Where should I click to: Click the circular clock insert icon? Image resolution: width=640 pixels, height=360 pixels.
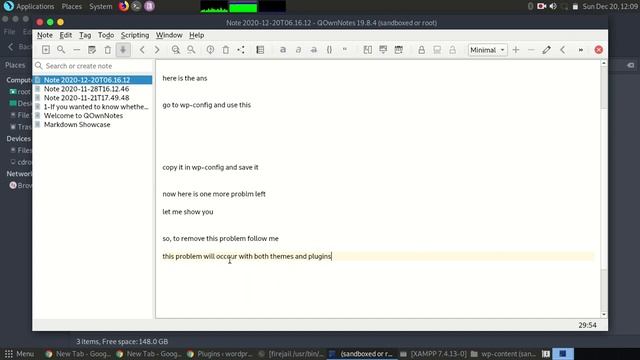210,50
